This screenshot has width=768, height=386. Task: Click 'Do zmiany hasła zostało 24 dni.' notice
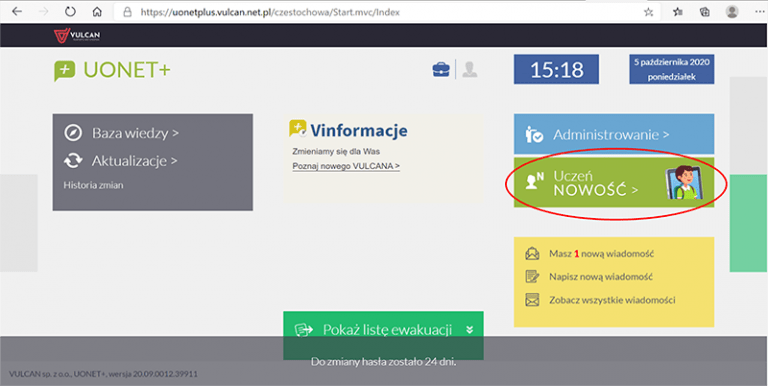coord(384,363)
